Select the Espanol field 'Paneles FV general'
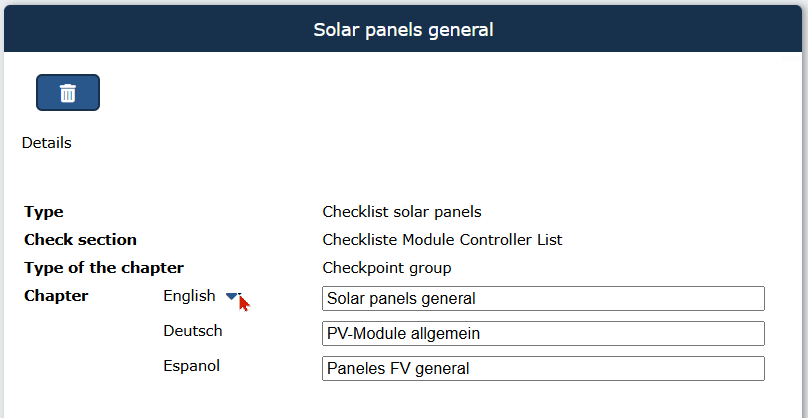 [x=543, y=369]
